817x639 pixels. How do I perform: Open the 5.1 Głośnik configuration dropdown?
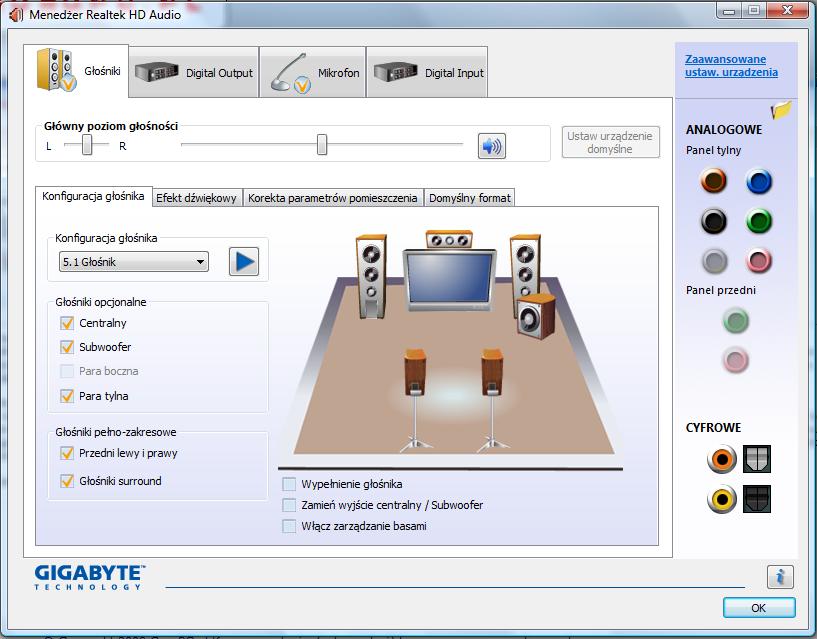click(x=134, y=262)
